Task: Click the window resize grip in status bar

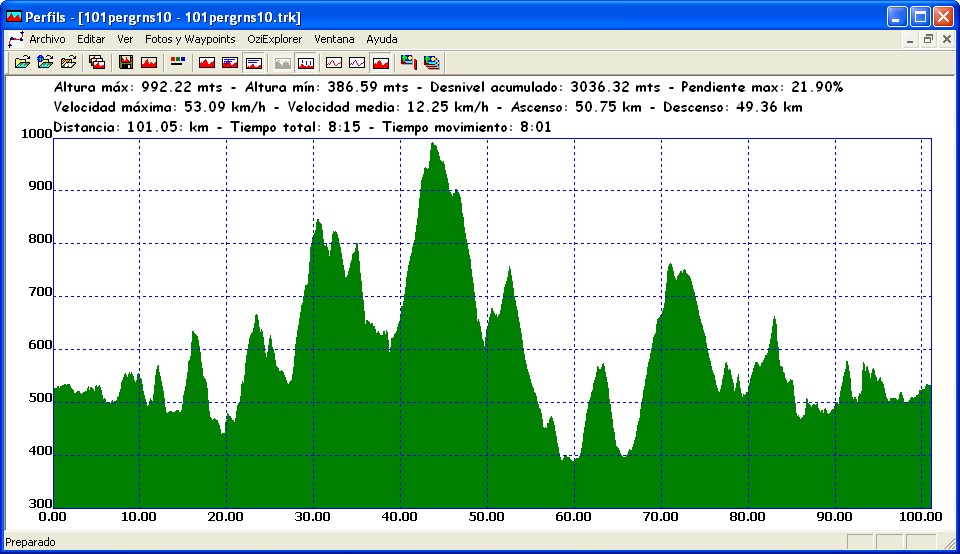Action: (x=950, y=542)
